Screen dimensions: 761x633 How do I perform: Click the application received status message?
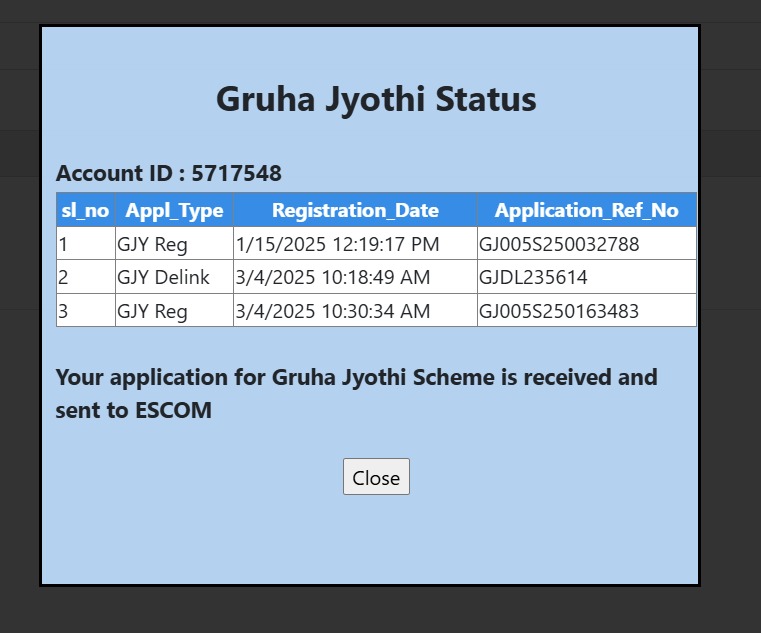(356, 393)
